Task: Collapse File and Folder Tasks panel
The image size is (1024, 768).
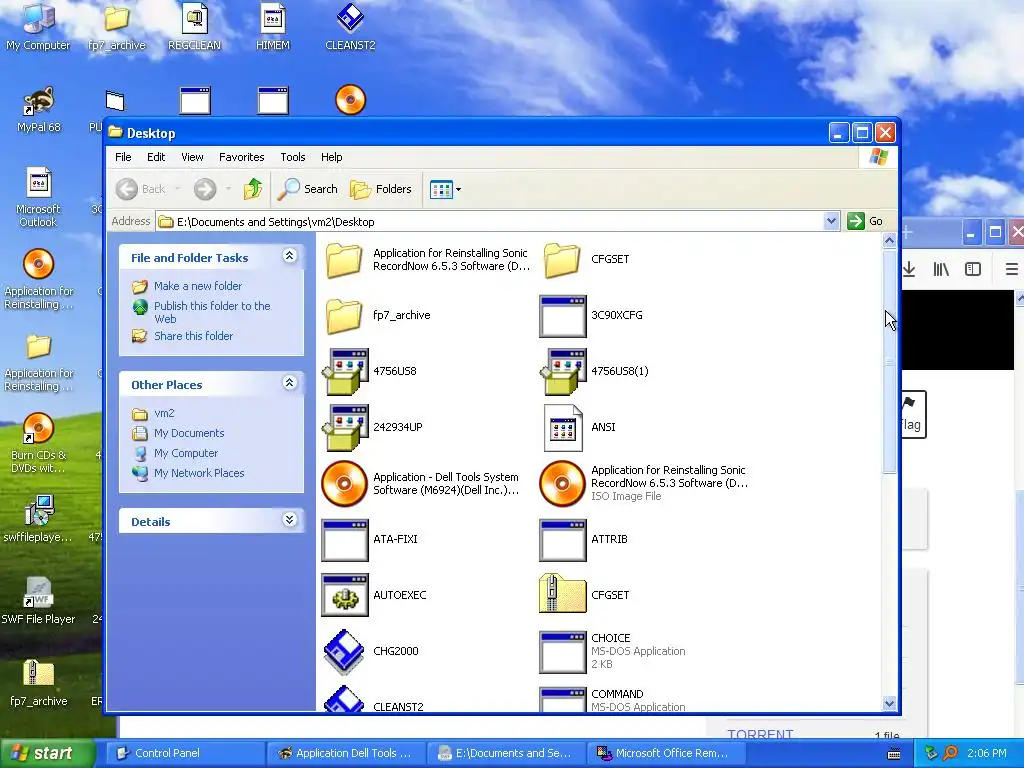Action: 289,256
